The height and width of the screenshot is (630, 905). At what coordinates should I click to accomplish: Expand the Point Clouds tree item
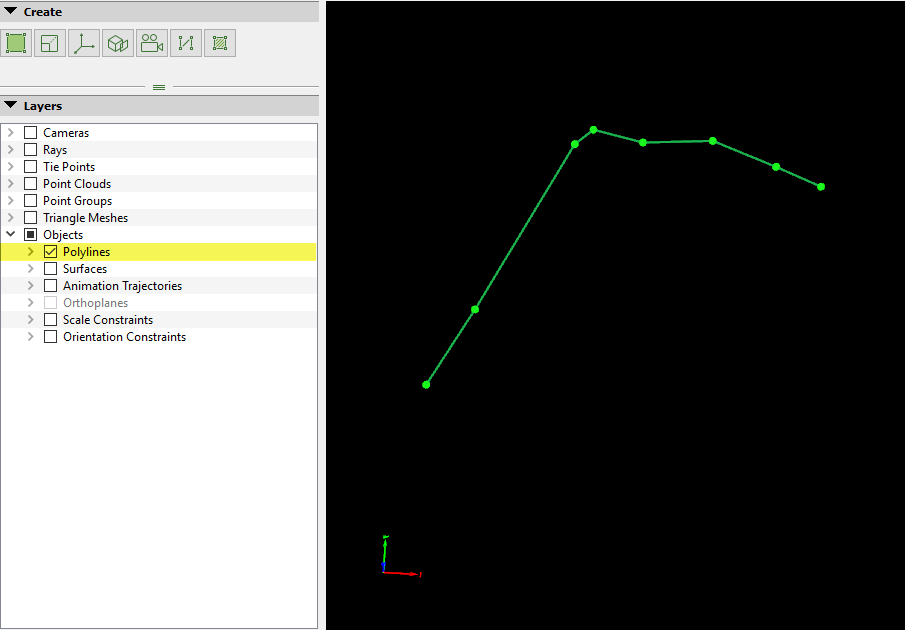coord(10,183)
